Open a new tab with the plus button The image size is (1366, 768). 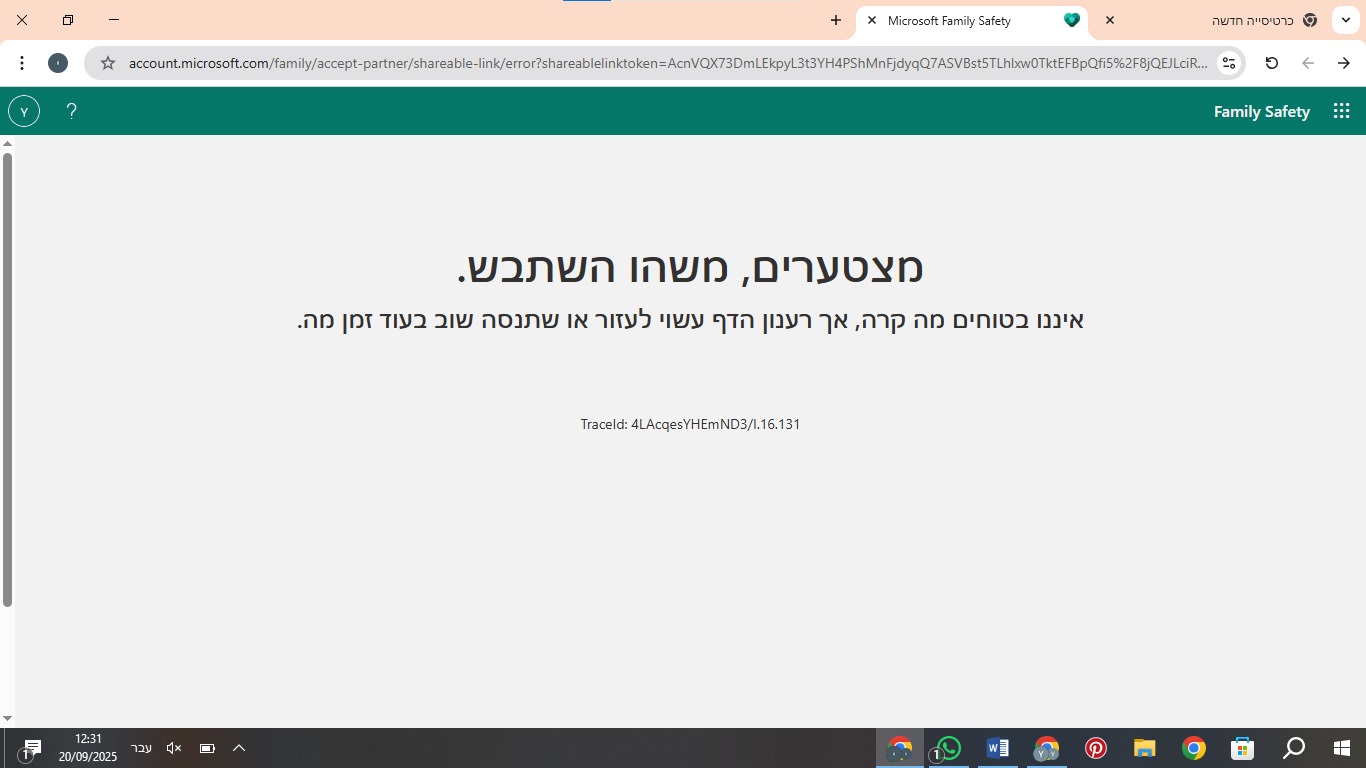click(x=836, y=20)
